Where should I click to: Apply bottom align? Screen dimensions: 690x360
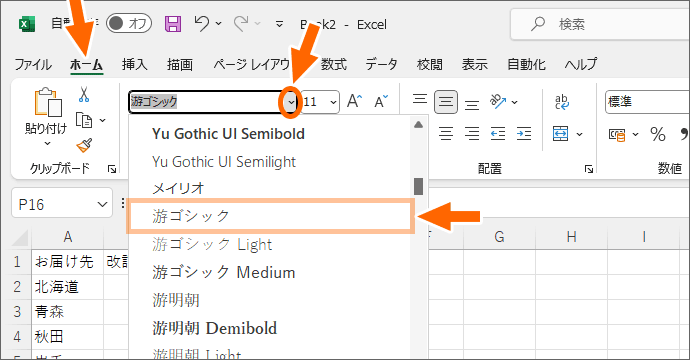472,105
